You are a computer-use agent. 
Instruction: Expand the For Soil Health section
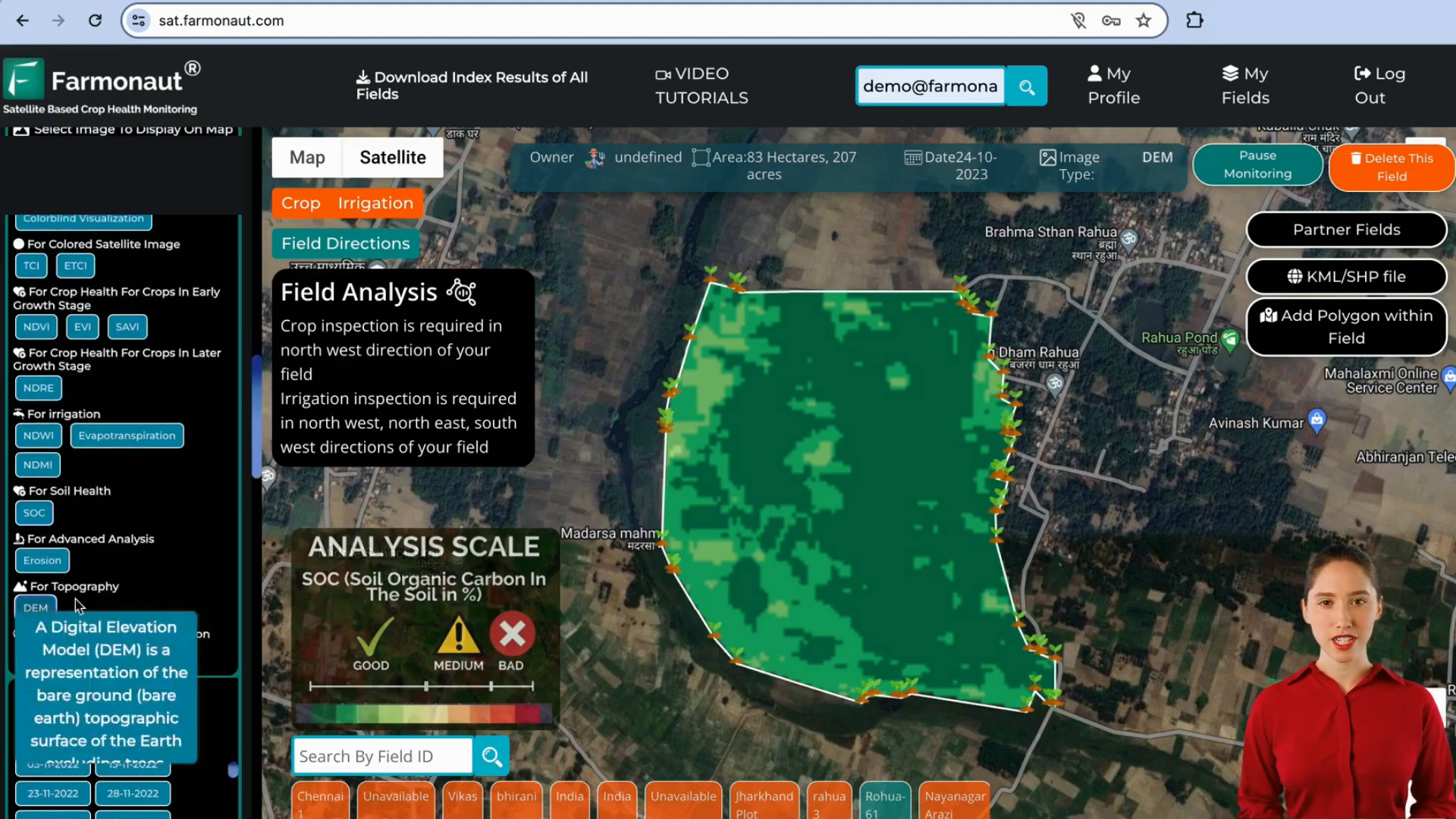[70, 491]
